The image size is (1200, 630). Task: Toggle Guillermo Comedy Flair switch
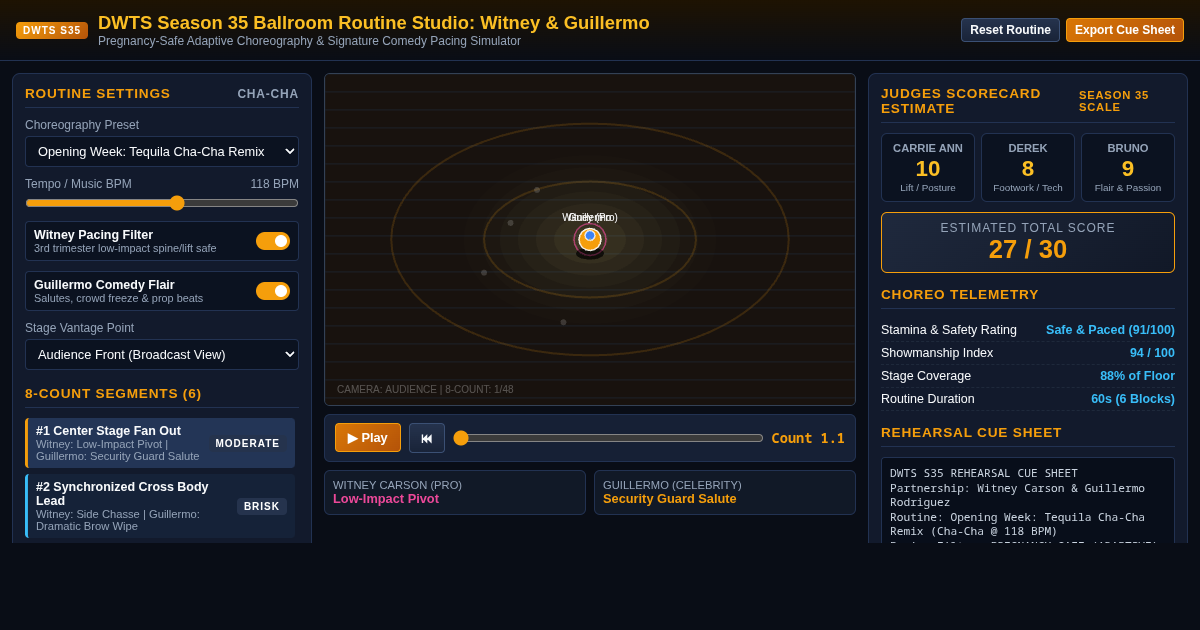(x=273, y=291)
